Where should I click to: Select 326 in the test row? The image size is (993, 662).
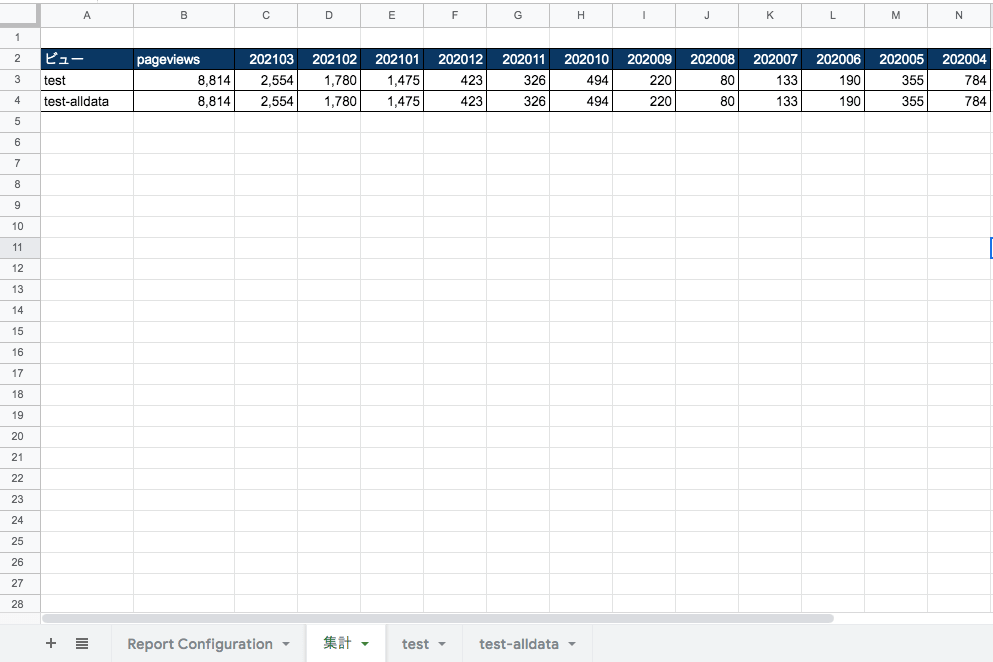coord(518,80)
